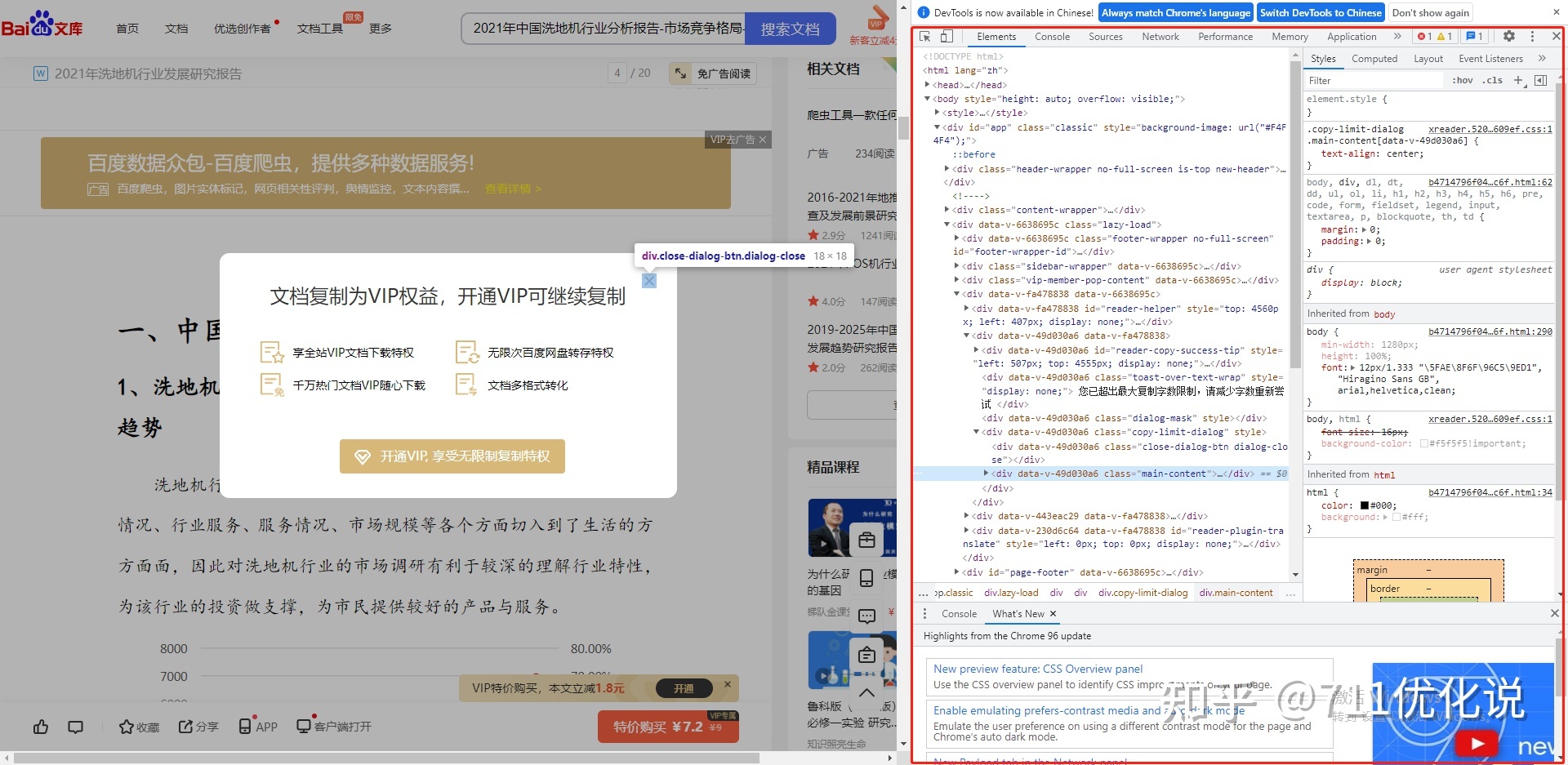1568x765 pixels.
Task: Click the APP phone icon
Action: [x=245, y=727]
